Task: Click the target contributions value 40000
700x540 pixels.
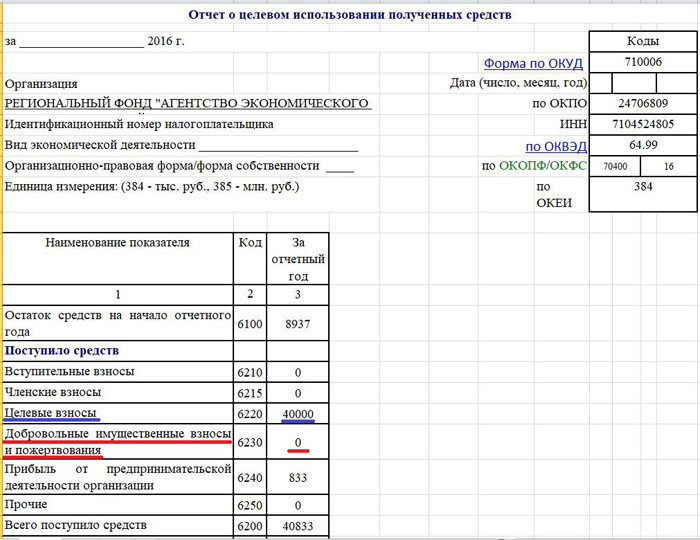Action: coord(298,414)
